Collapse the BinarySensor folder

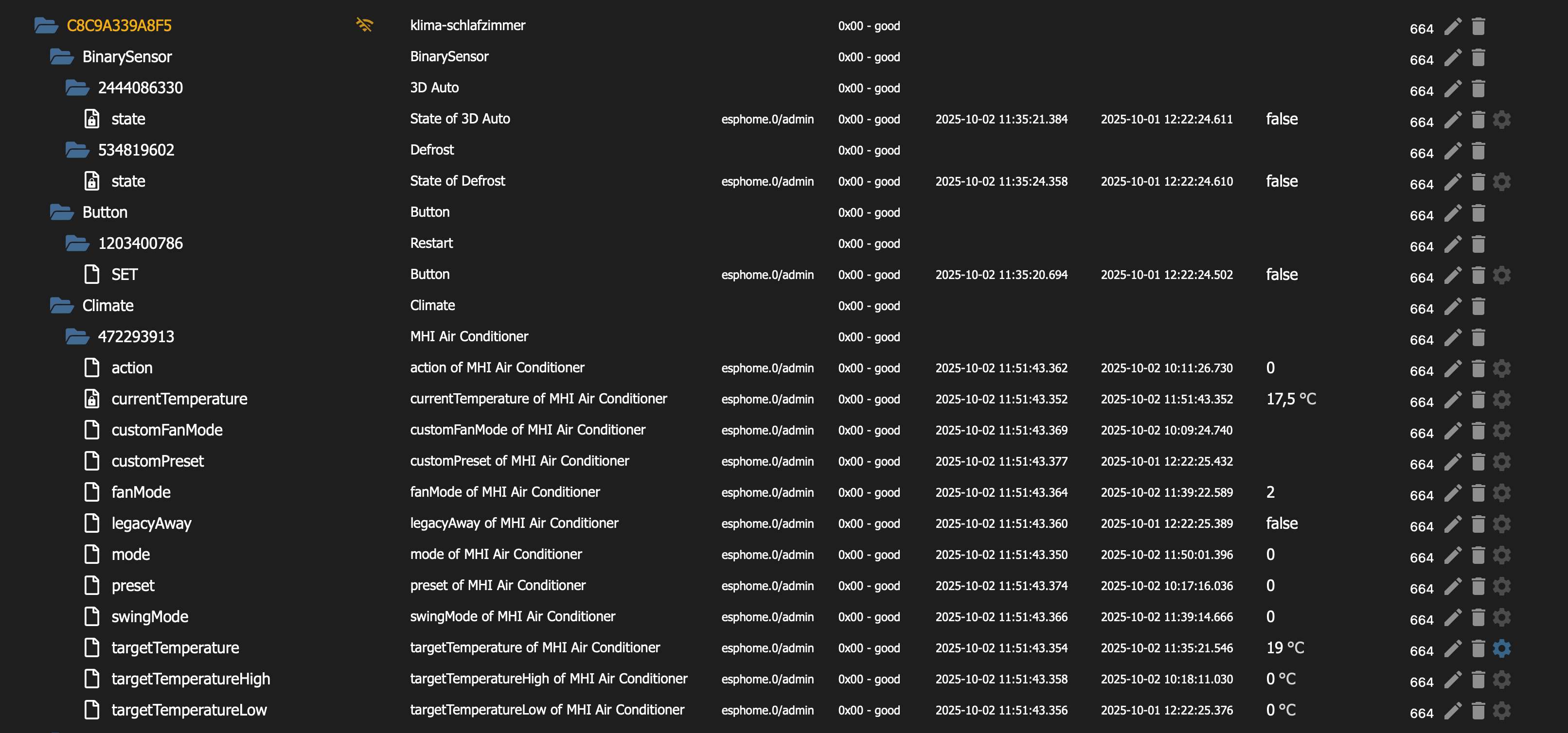(x=61, y=56)
